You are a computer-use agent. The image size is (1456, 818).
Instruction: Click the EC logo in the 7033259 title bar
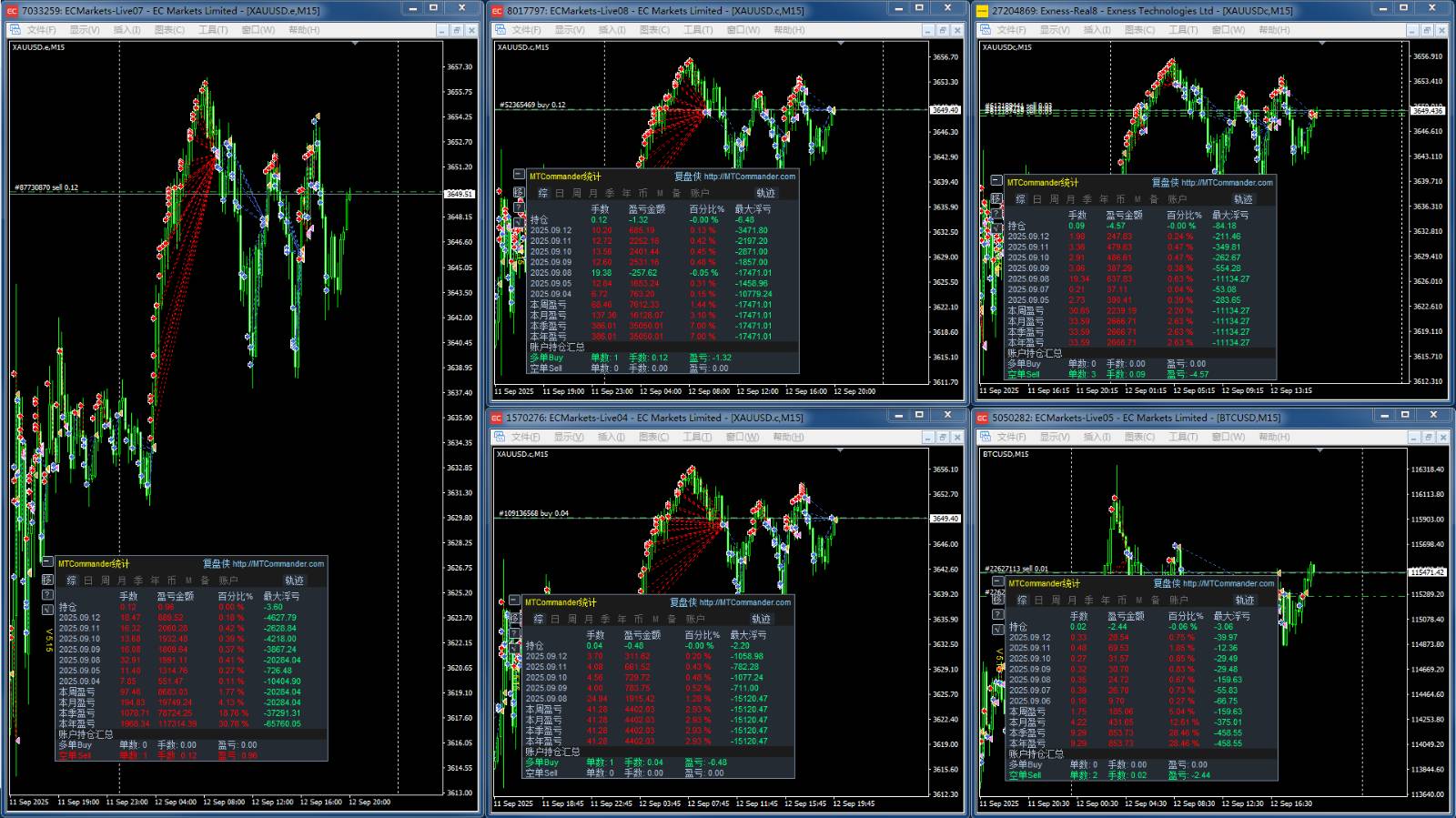pos(12,11)
